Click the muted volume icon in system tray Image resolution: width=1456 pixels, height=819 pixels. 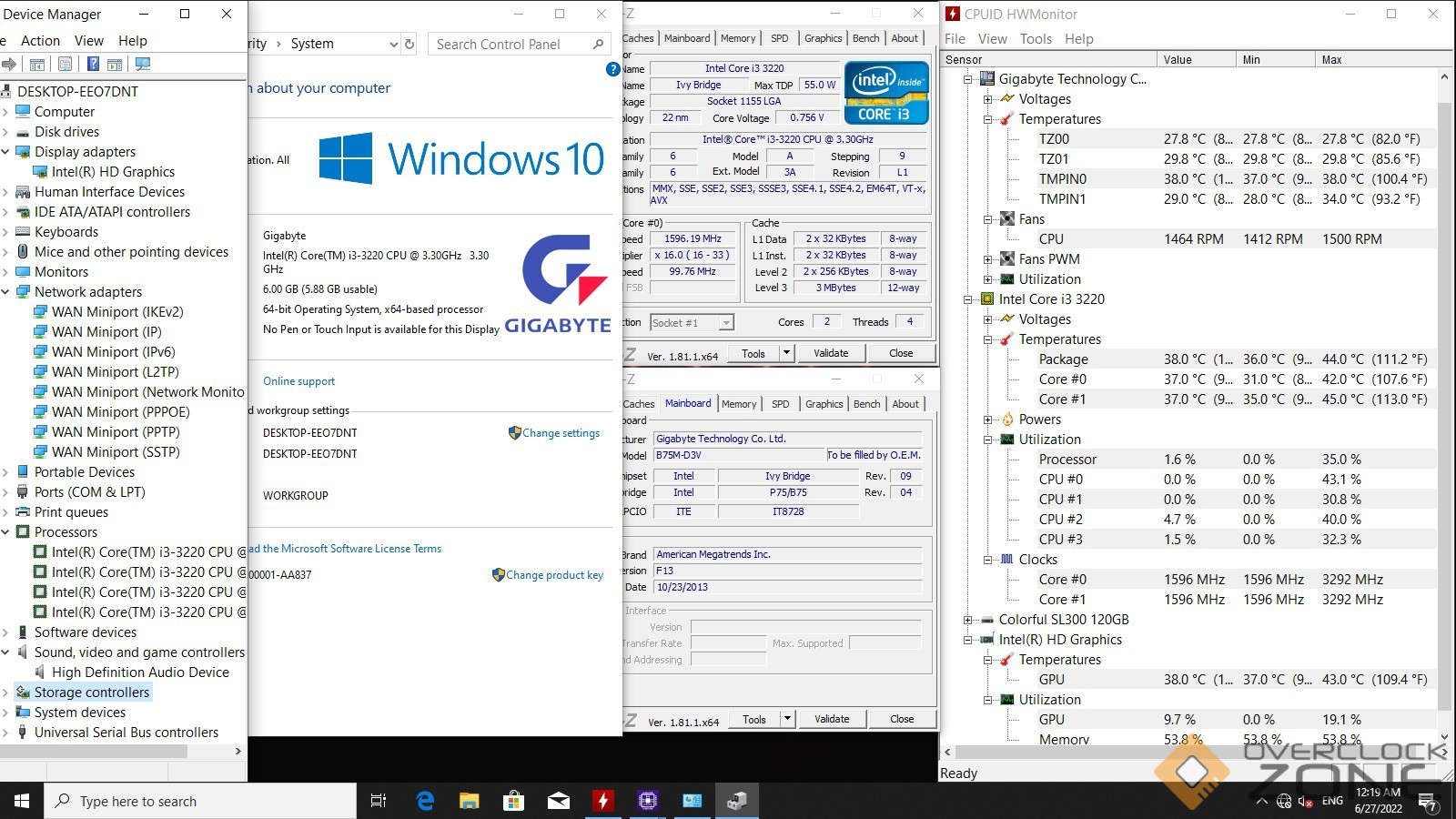click(x=1306, y=801)
